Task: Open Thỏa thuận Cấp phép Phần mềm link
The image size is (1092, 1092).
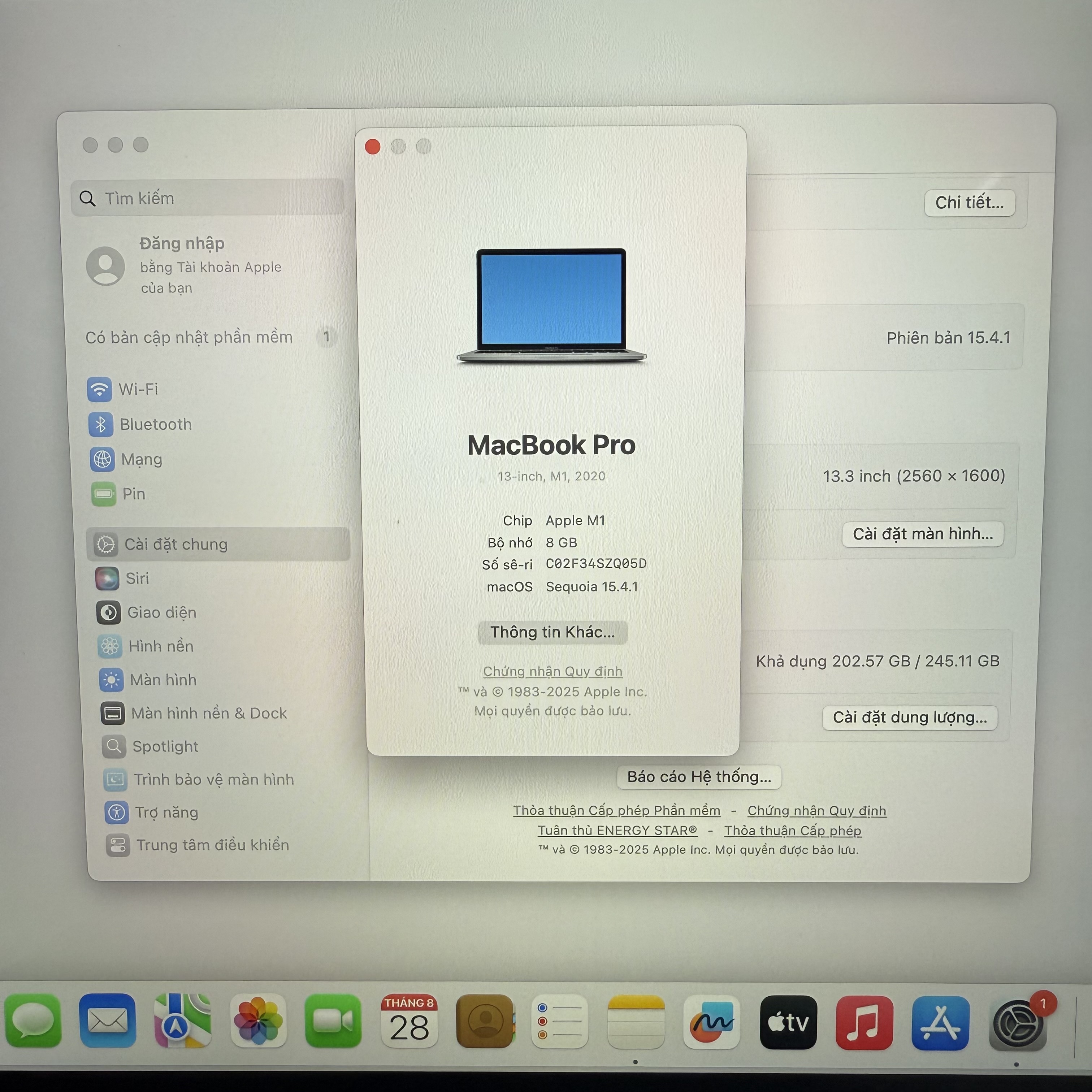Action: pos(617,811)
